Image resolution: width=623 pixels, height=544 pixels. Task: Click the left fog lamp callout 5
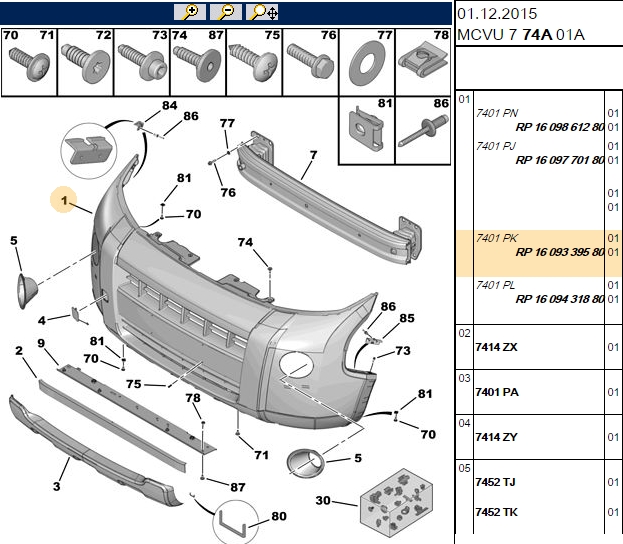[x=14, y=240]
